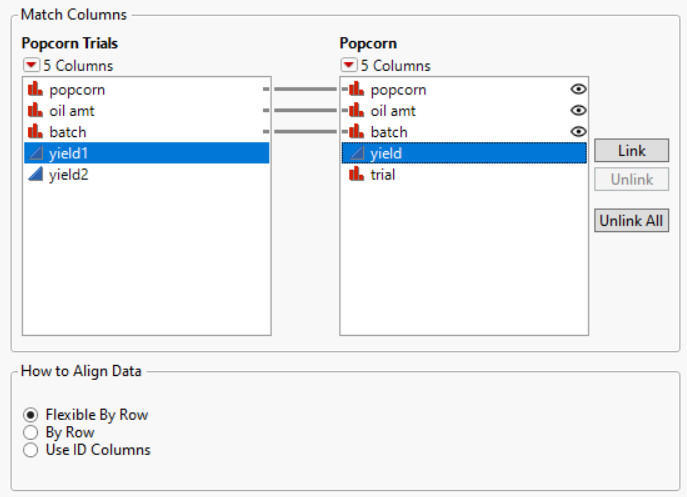Open Popcorn Trials columns red triangle menu

(31, 66)
